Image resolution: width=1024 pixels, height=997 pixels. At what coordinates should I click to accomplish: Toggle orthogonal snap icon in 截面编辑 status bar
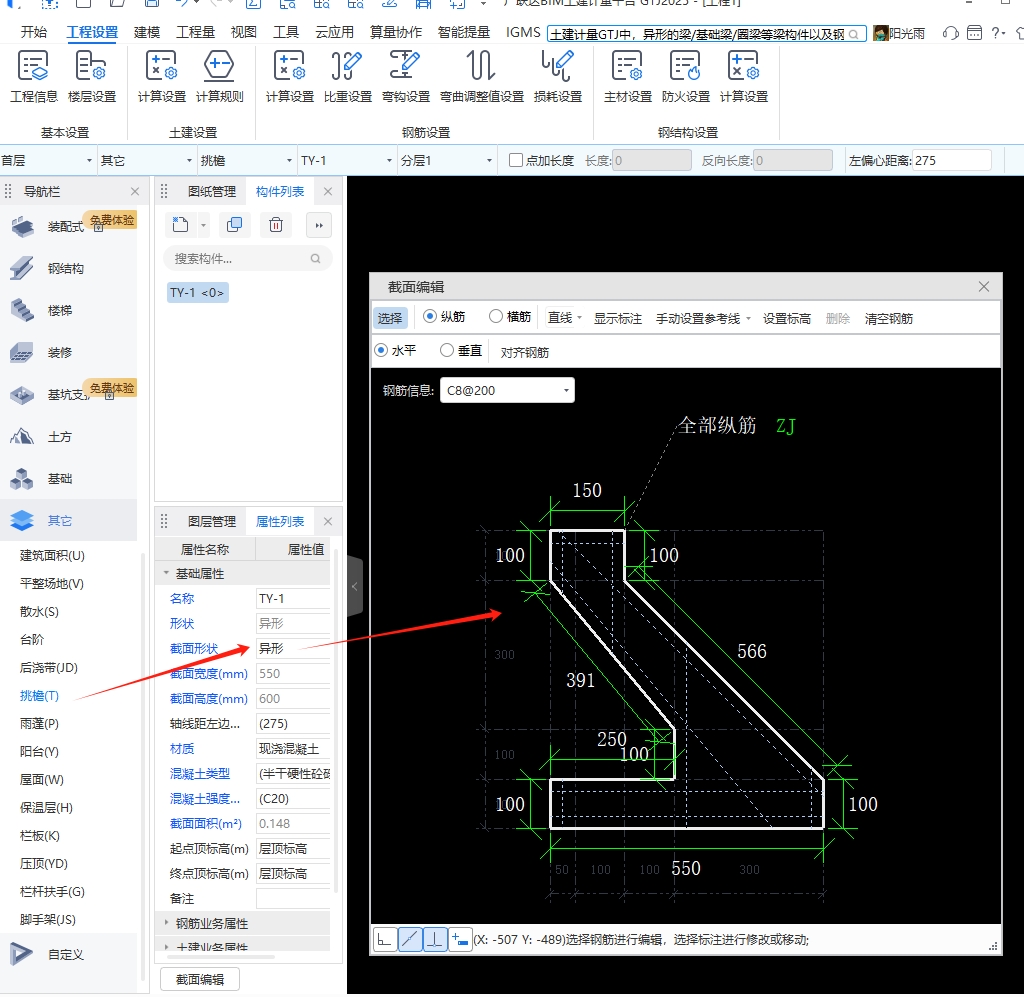[x=385, y=940]
